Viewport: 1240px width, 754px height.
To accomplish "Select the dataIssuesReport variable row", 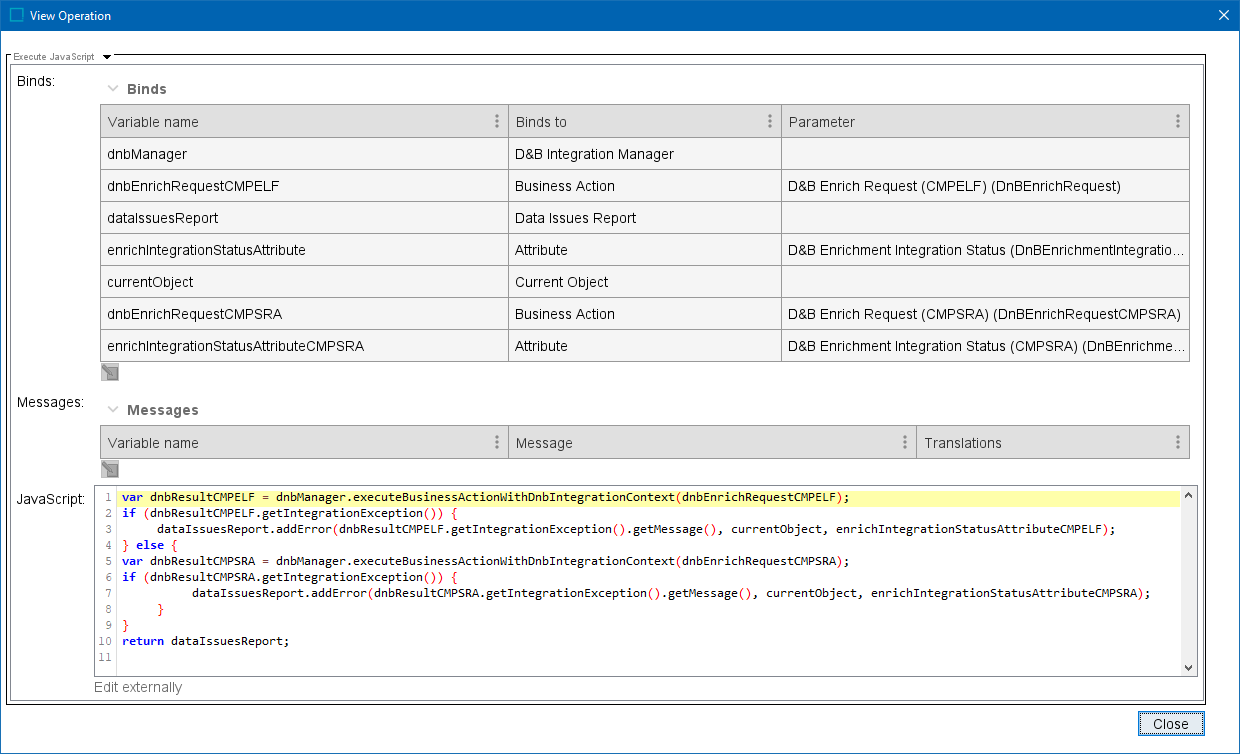I will click(304, 218).
